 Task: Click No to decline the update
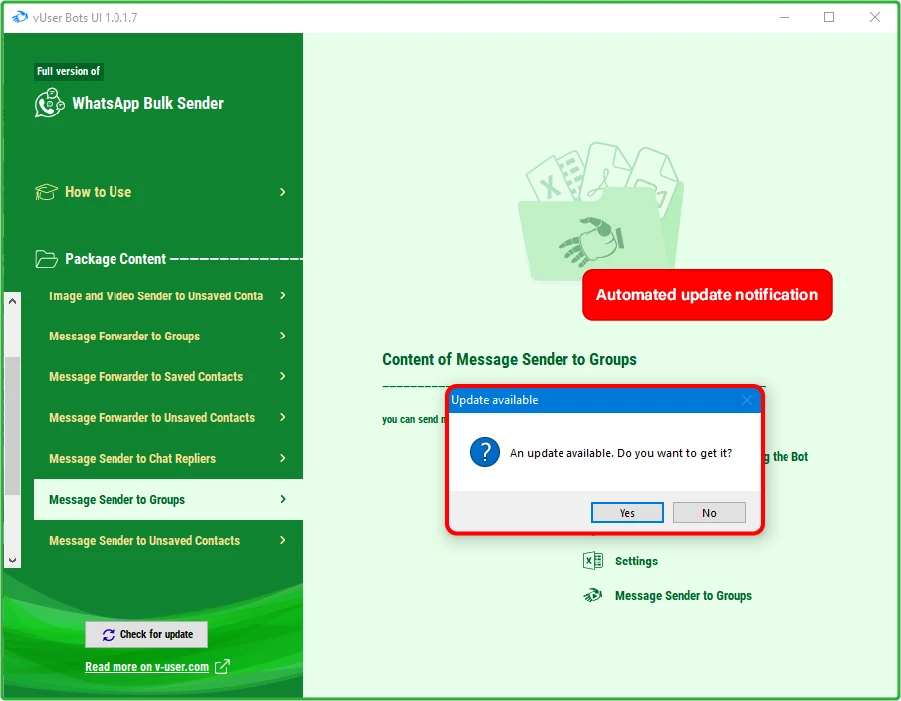pos(709,513)
